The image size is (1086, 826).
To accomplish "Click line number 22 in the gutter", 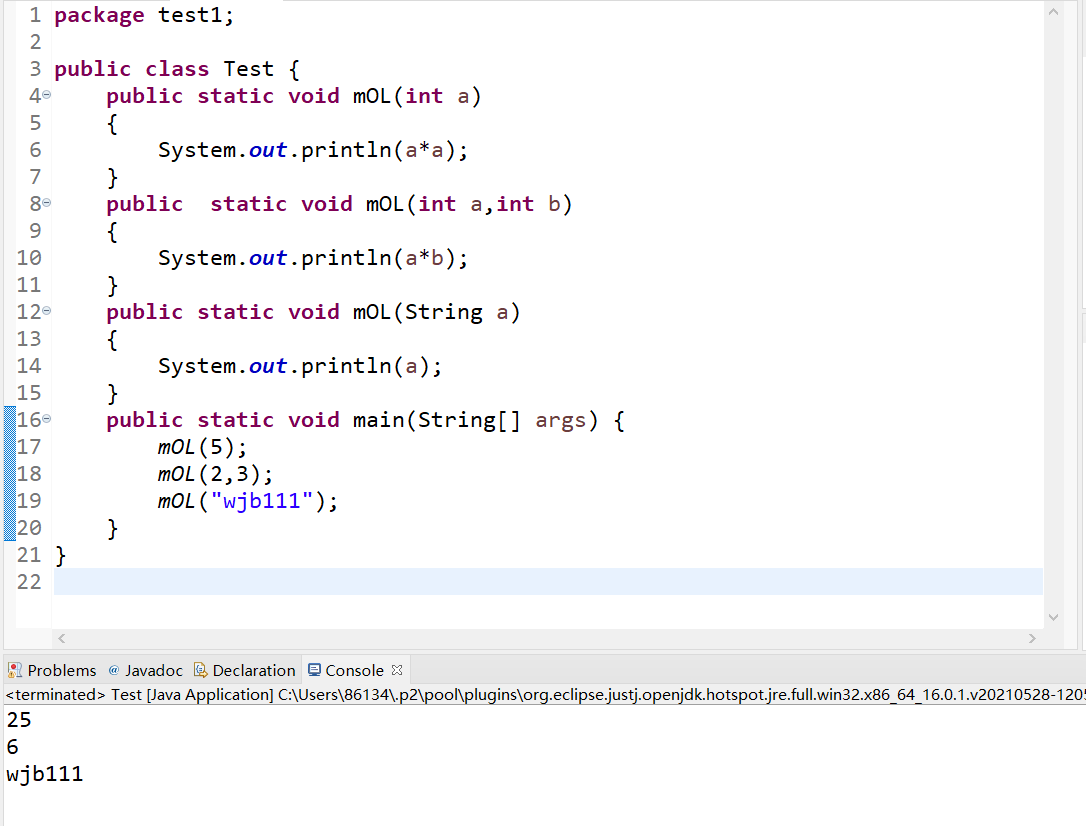I will pyautogui.click(x=29, y=582).
